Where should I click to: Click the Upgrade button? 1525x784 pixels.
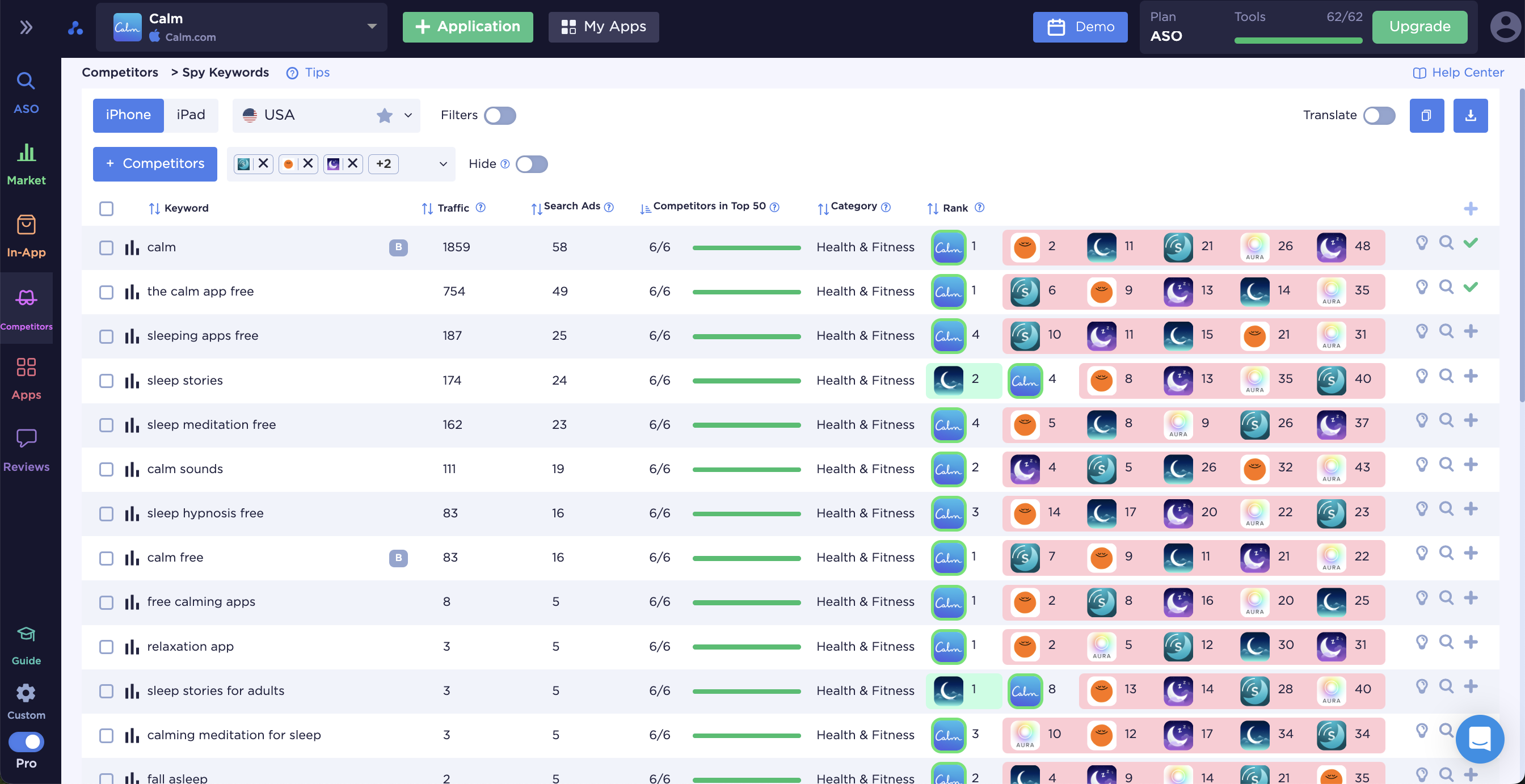point(1419,27)
